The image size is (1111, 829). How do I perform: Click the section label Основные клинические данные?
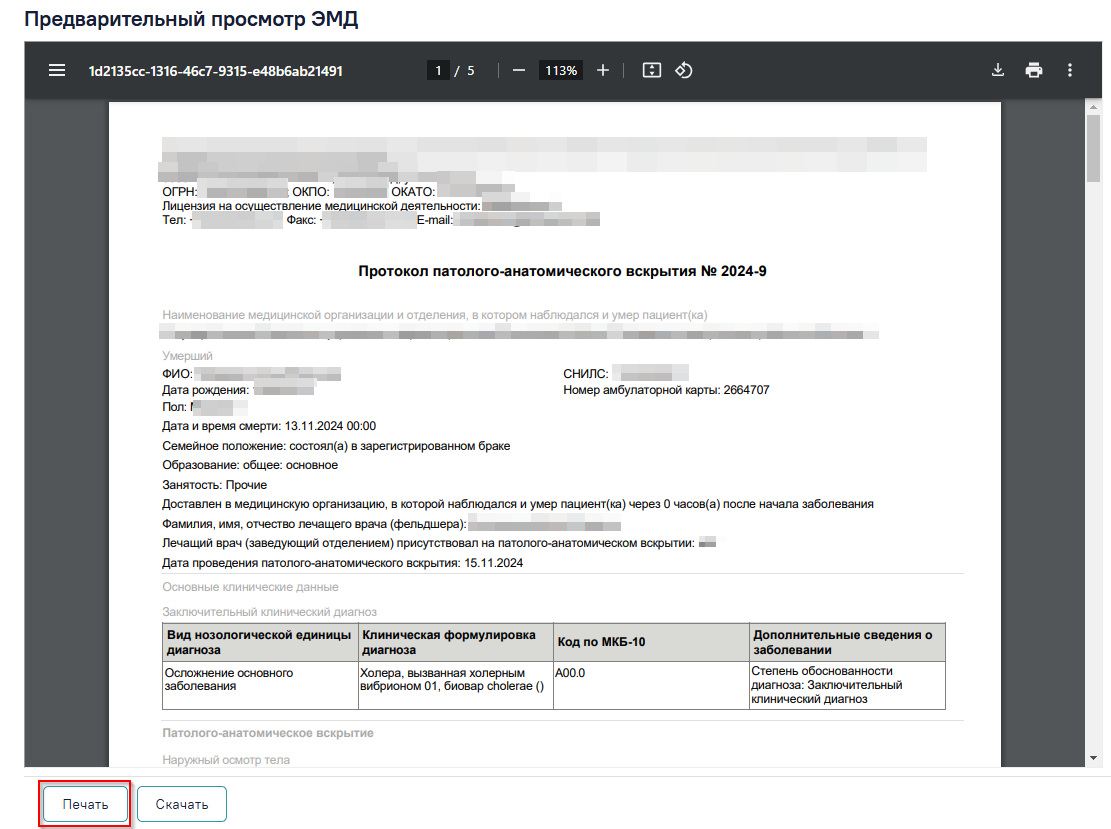pyautogui.click(x=250, y=587)
